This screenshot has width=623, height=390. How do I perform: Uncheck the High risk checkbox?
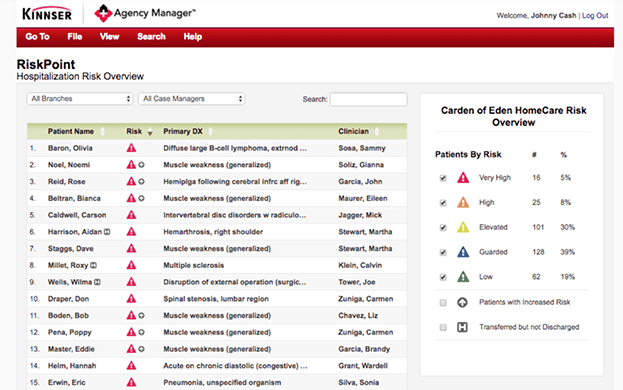(443, 203)
